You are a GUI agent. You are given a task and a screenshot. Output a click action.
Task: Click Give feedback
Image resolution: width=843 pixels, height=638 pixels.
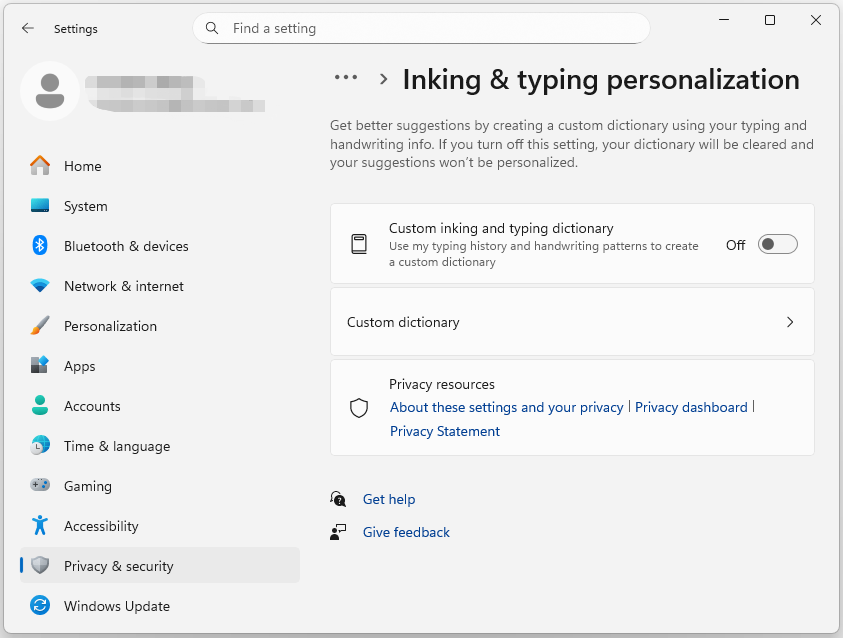(x=405, y=532)
